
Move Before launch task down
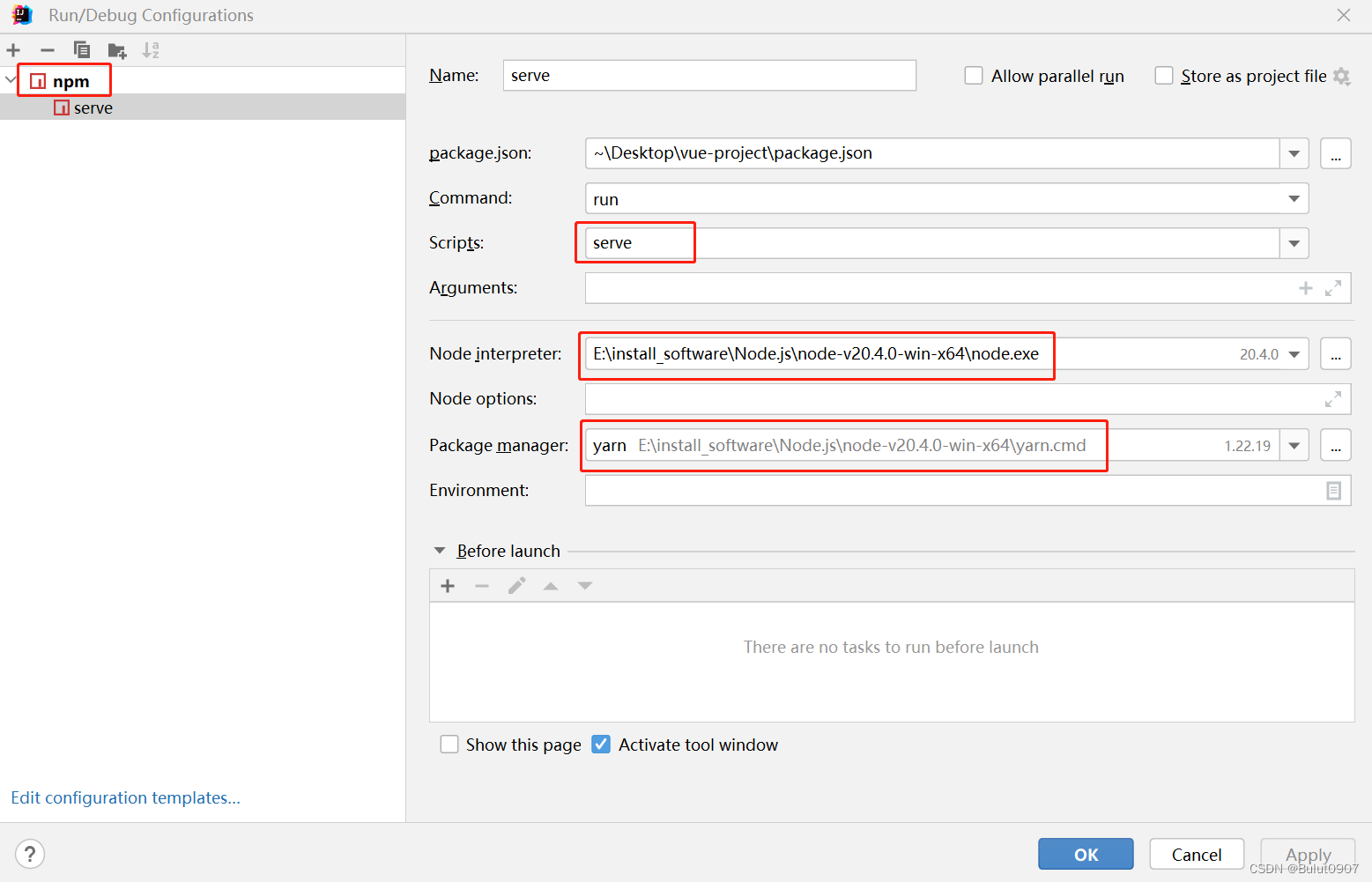[585, 586]
